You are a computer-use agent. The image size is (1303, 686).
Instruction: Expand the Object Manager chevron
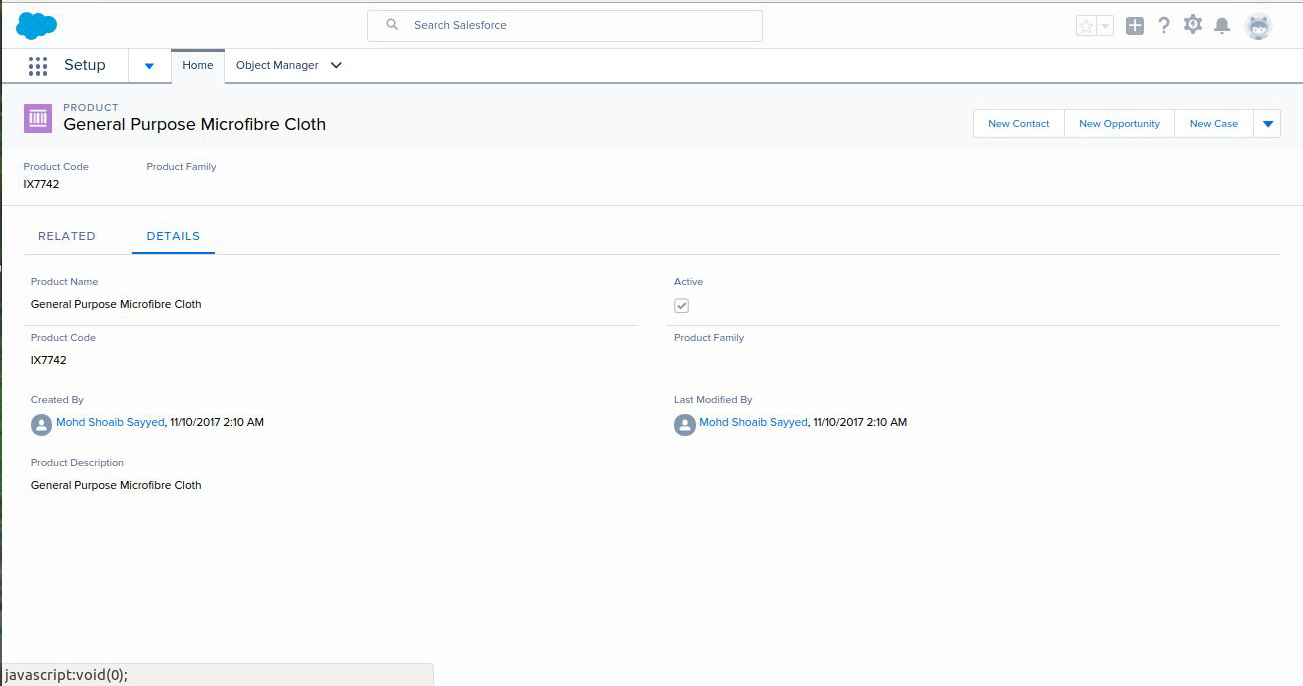(336, 66)
